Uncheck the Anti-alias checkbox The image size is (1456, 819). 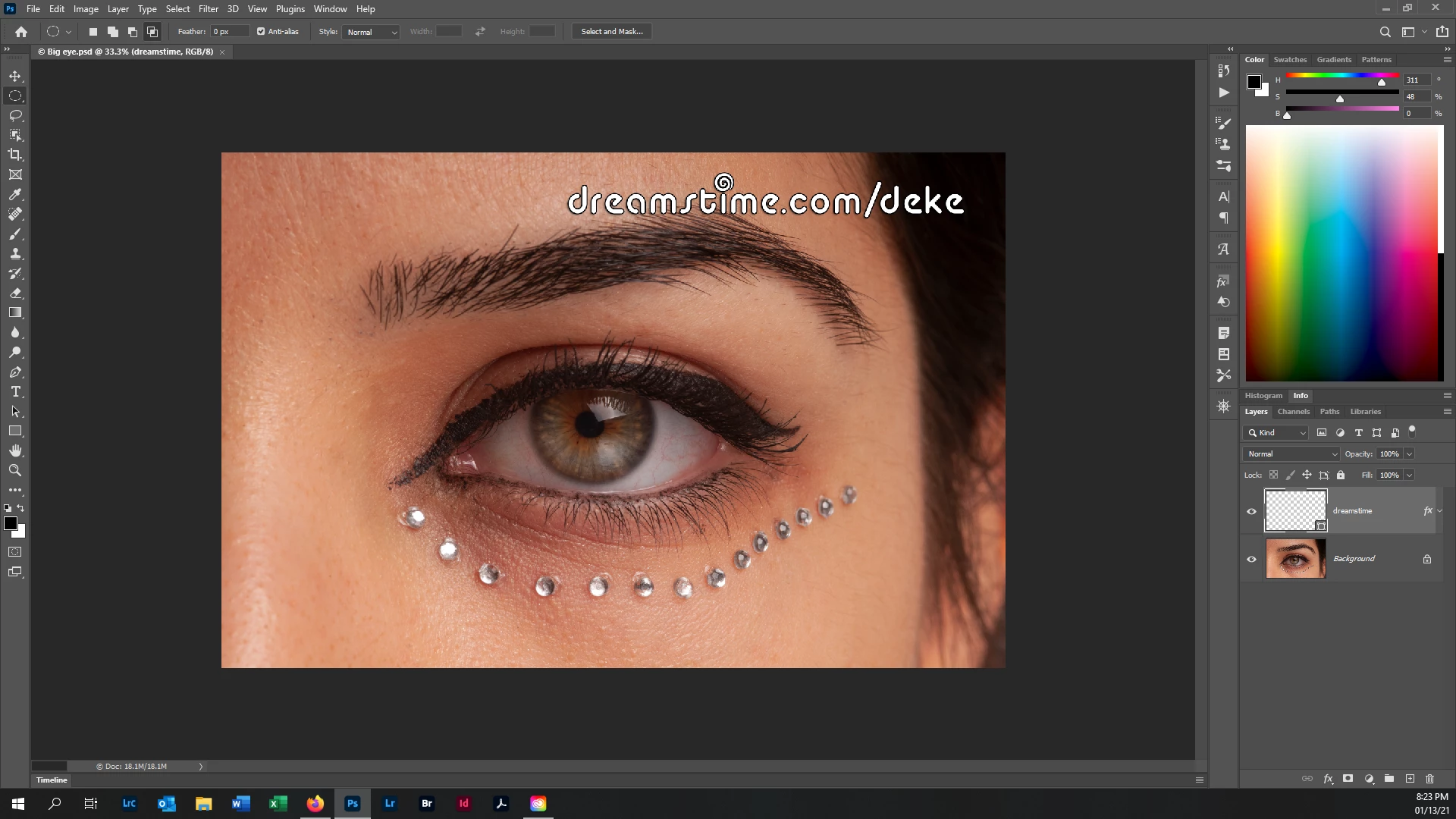[261, 32]
